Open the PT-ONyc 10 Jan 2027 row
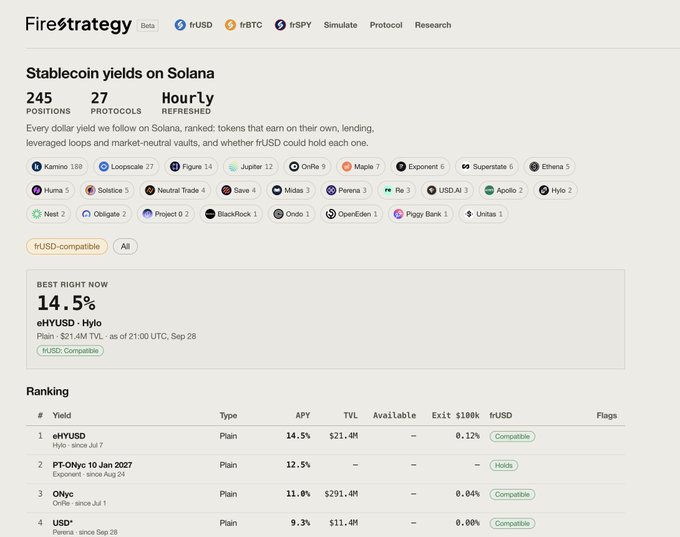The height and width of the screenshot is (537, 680). point(326,469)
